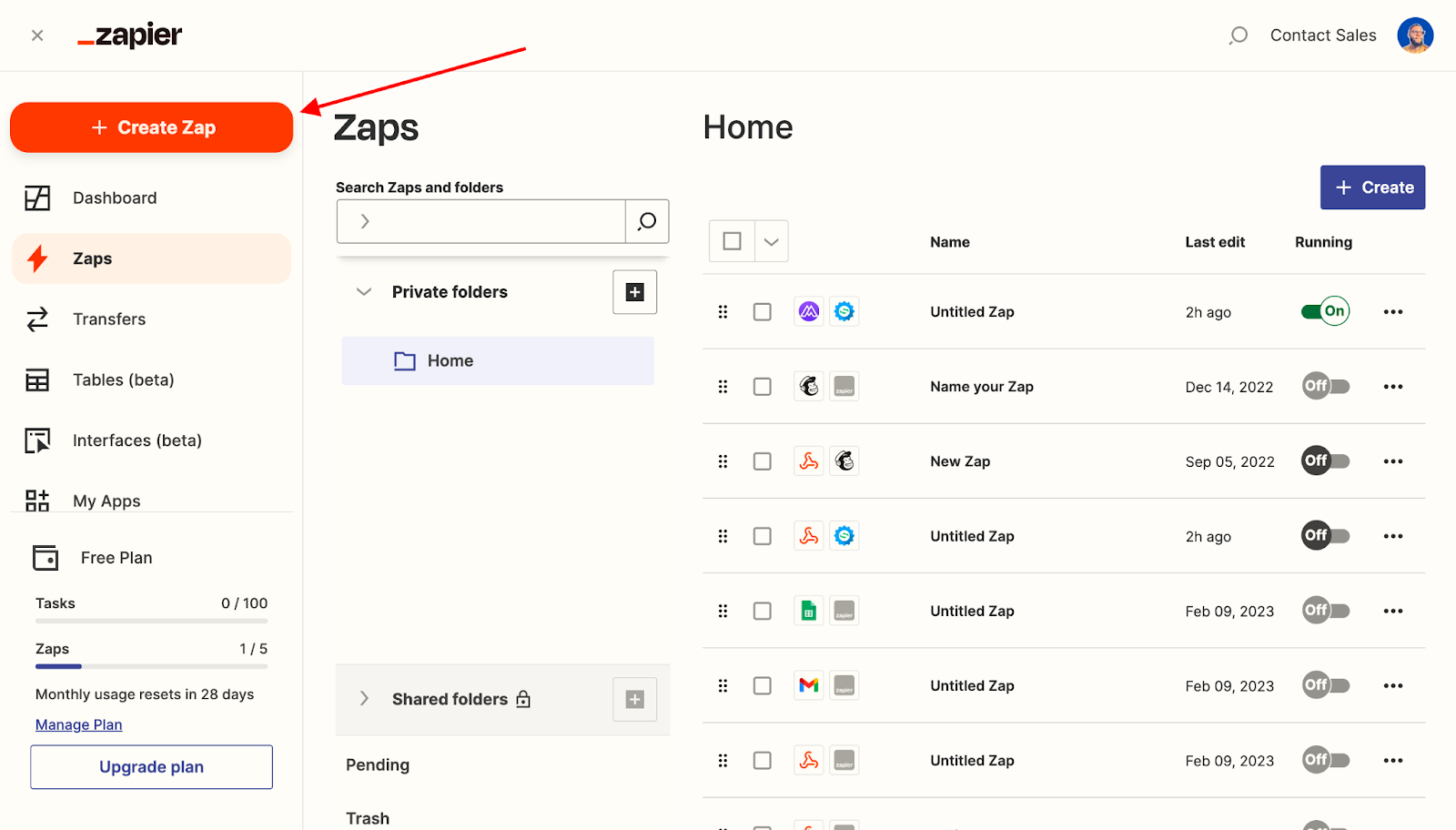Click the Gmail icon in its zap row
The height and width of the screenshot is (830, 1456).
pos(809,686)
